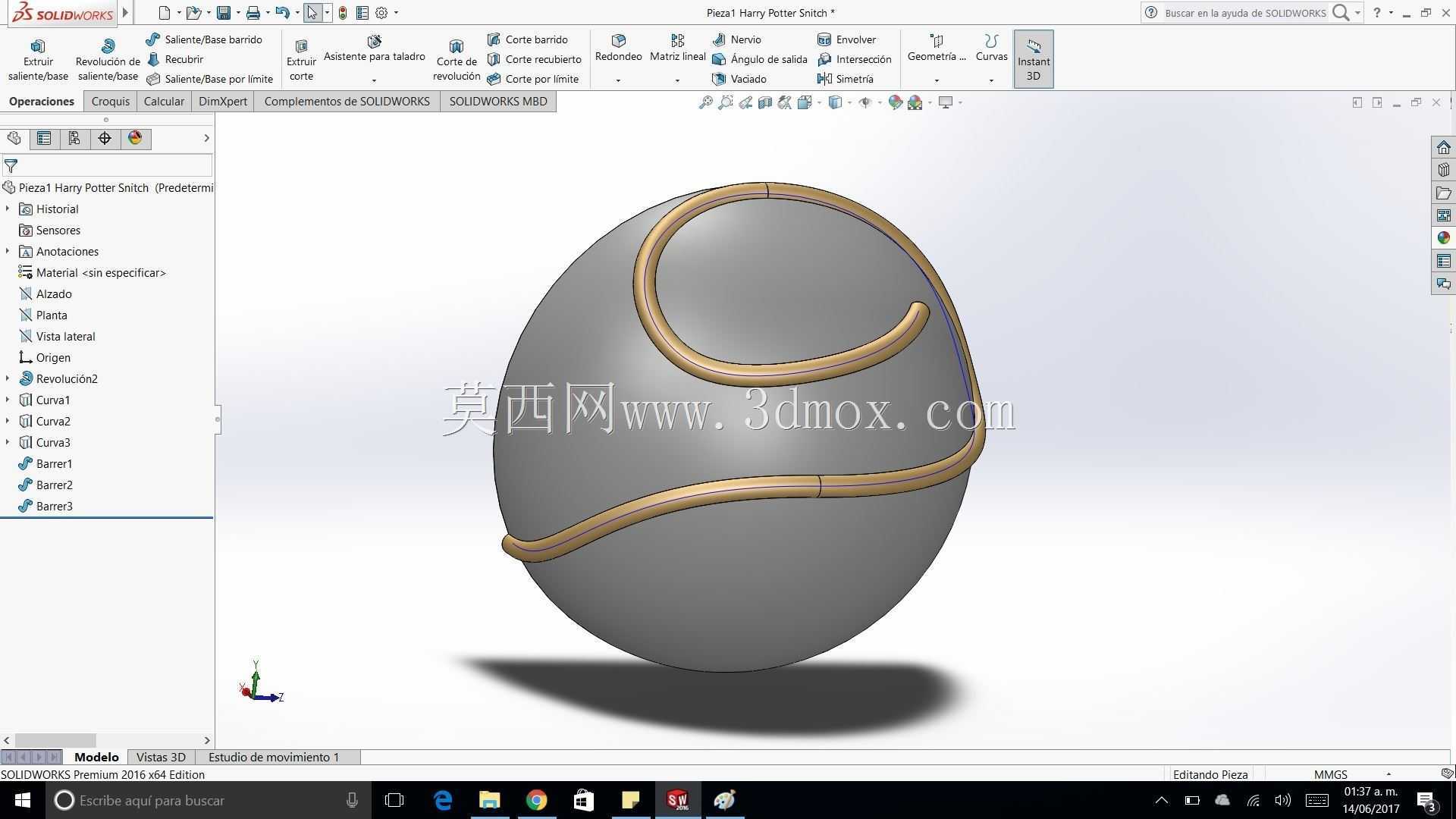
Task: Select the Vaciado shell tool
Action: coord(739,79)
